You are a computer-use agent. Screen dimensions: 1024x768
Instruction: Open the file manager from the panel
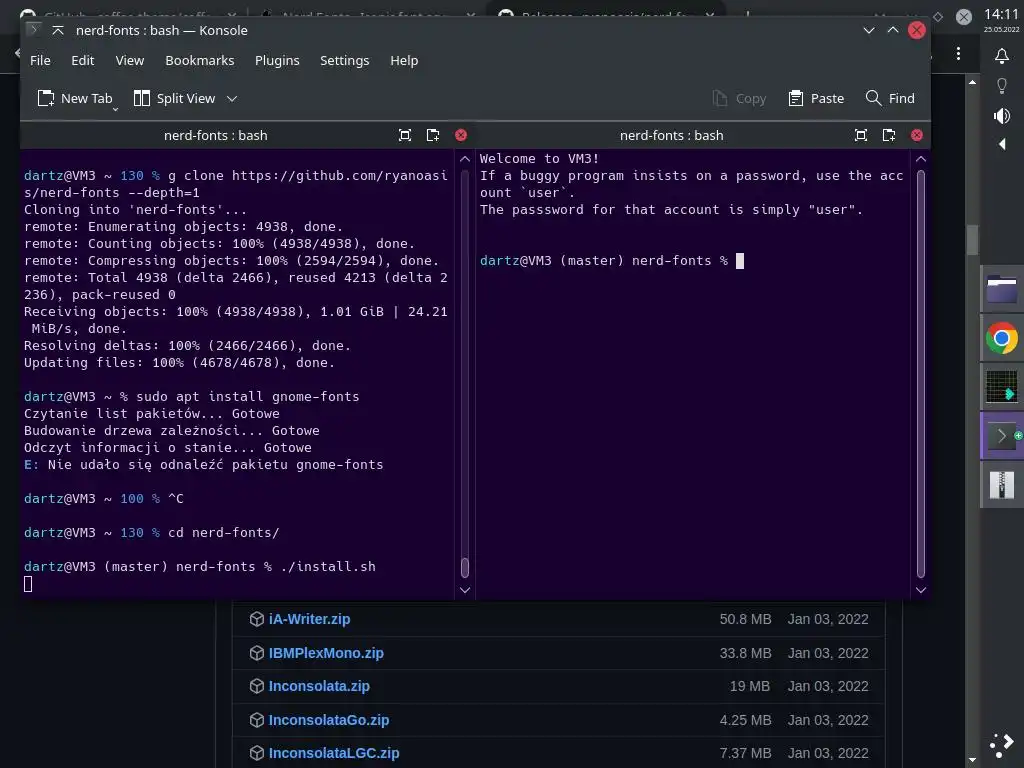(x=1002, y=290)
